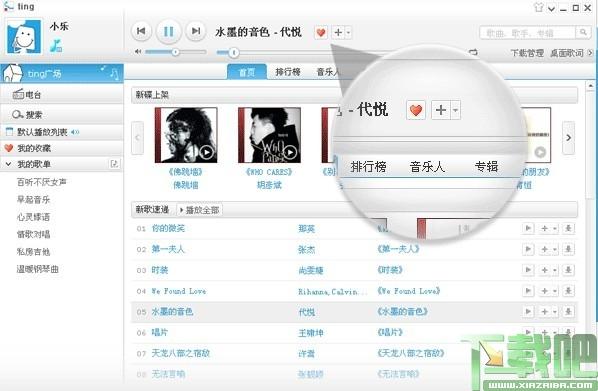Viewport: 598px width, 391px height.
Task: Open playlist 心灵絮语
Action: click(x=34, y=217)
